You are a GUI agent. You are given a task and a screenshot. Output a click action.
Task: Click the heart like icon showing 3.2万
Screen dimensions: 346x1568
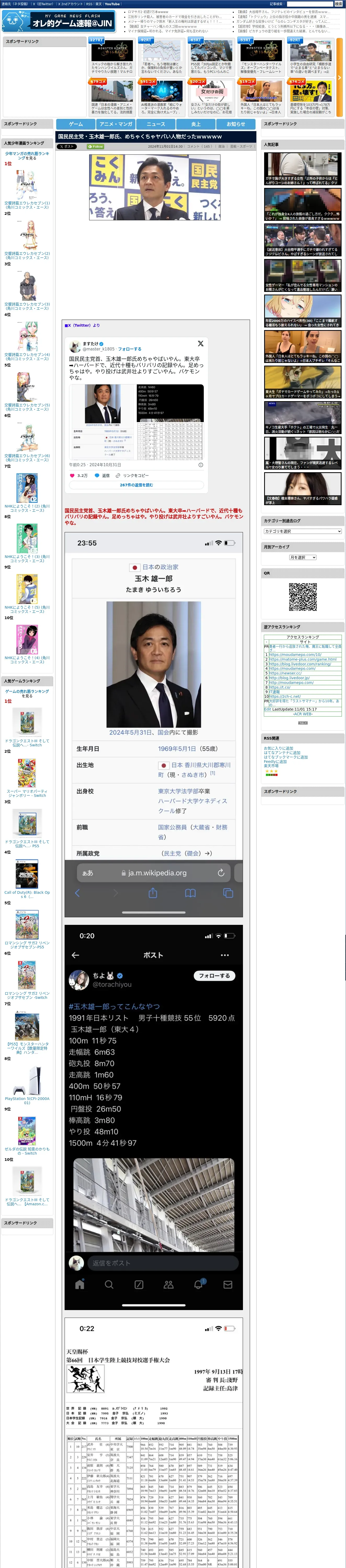click(72, 475)
